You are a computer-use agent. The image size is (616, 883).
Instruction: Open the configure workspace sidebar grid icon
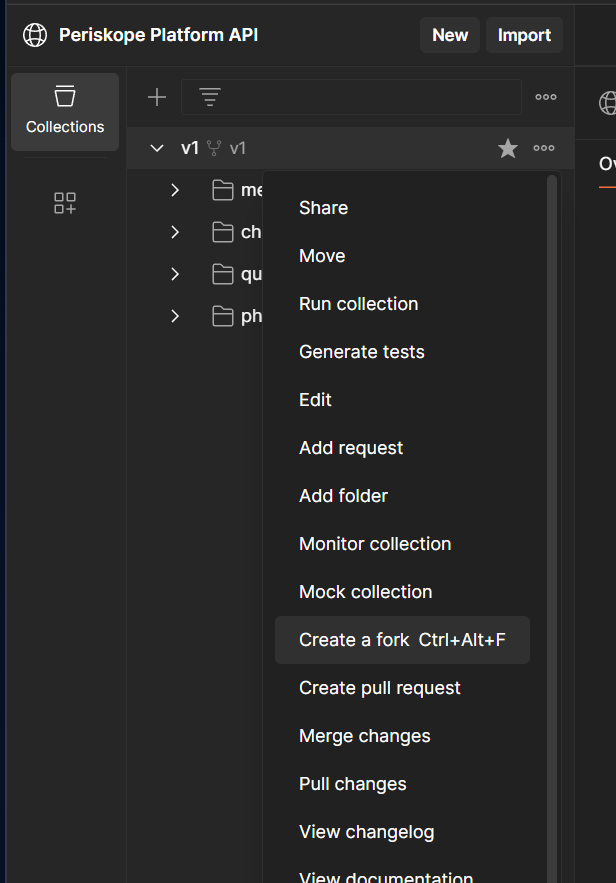(65, 203)
